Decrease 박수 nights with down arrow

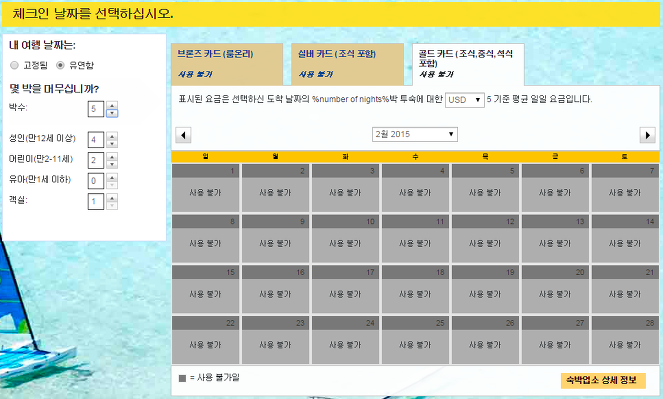(112, 113)
